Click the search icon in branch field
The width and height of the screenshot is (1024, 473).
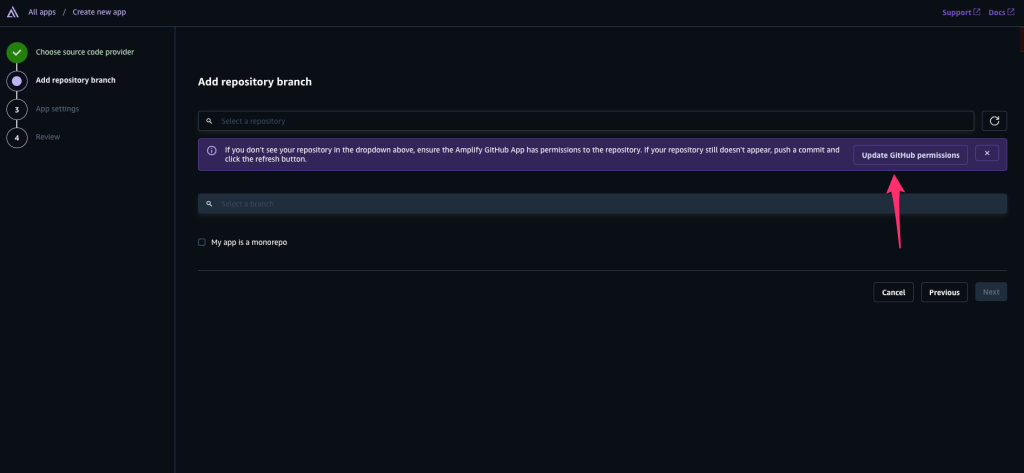coord(209,204)
